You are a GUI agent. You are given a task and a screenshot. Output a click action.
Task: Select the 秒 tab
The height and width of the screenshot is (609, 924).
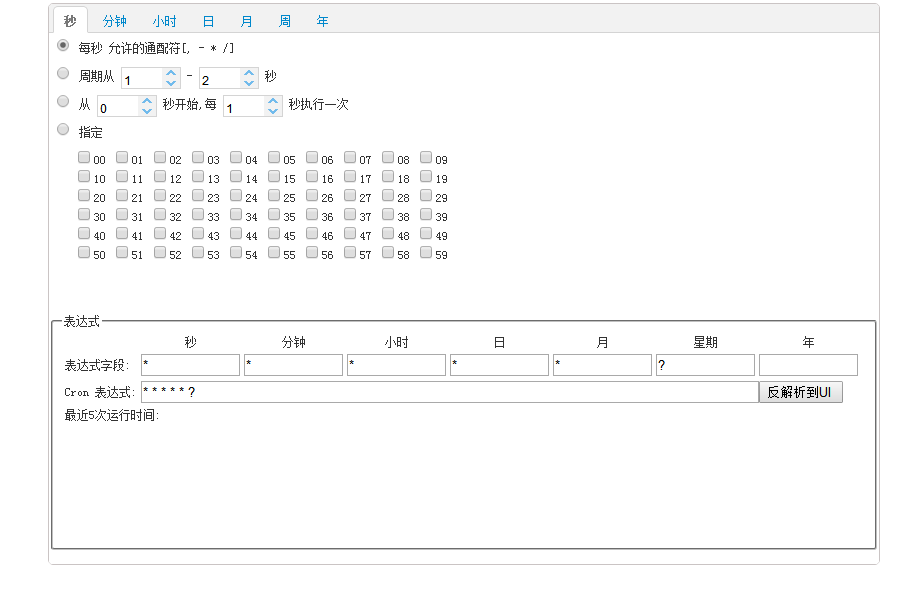(70, 21)
